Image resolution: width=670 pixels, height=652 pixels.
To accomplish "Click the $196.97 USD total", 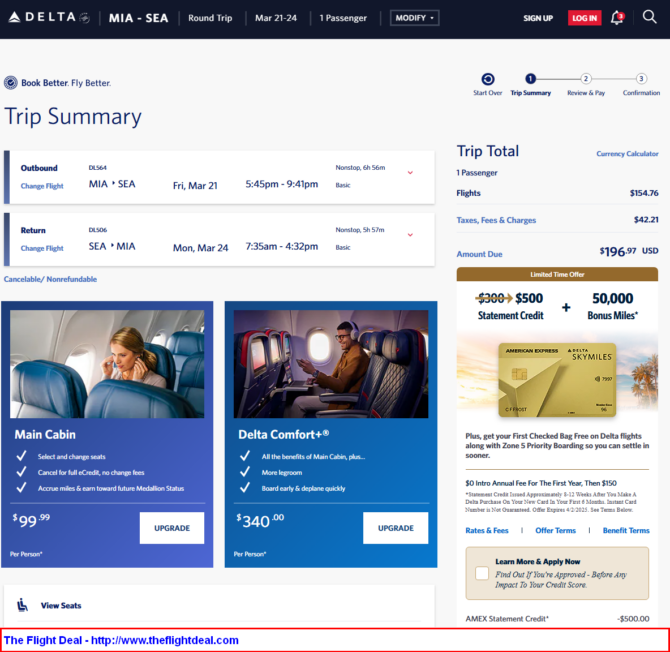I will tap(629, 251).
